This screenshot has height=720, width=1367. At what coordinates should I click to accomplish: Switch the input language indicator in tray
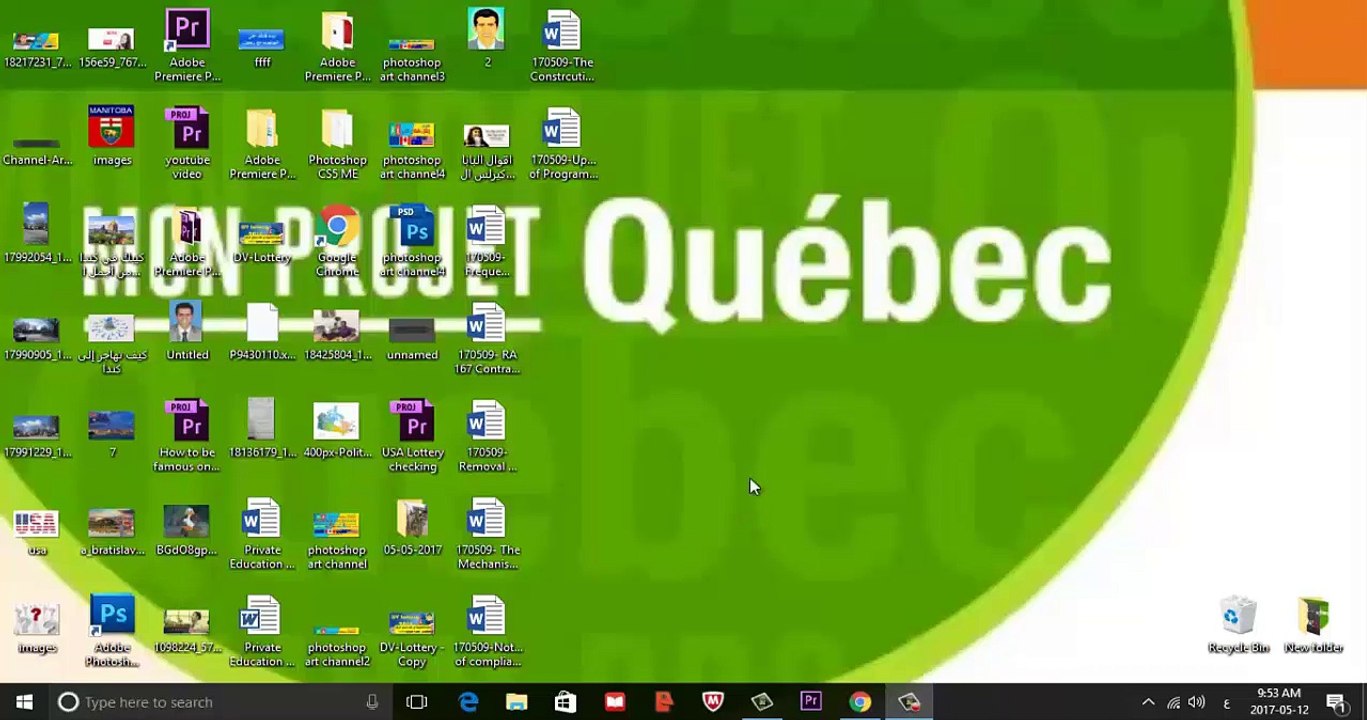point(1226,702)
